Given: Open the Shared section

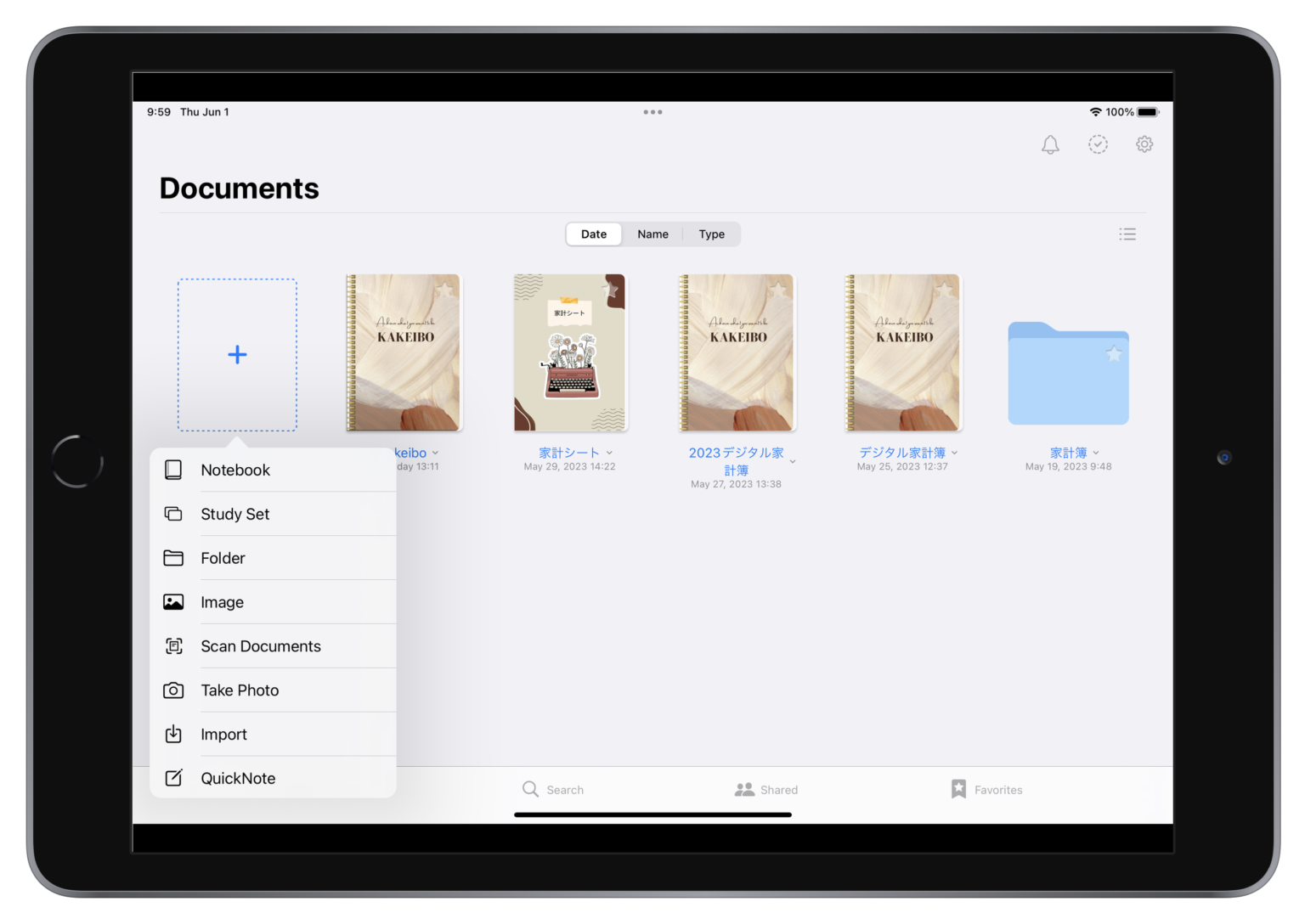Looking at the screenshot, I should (765, 789).
